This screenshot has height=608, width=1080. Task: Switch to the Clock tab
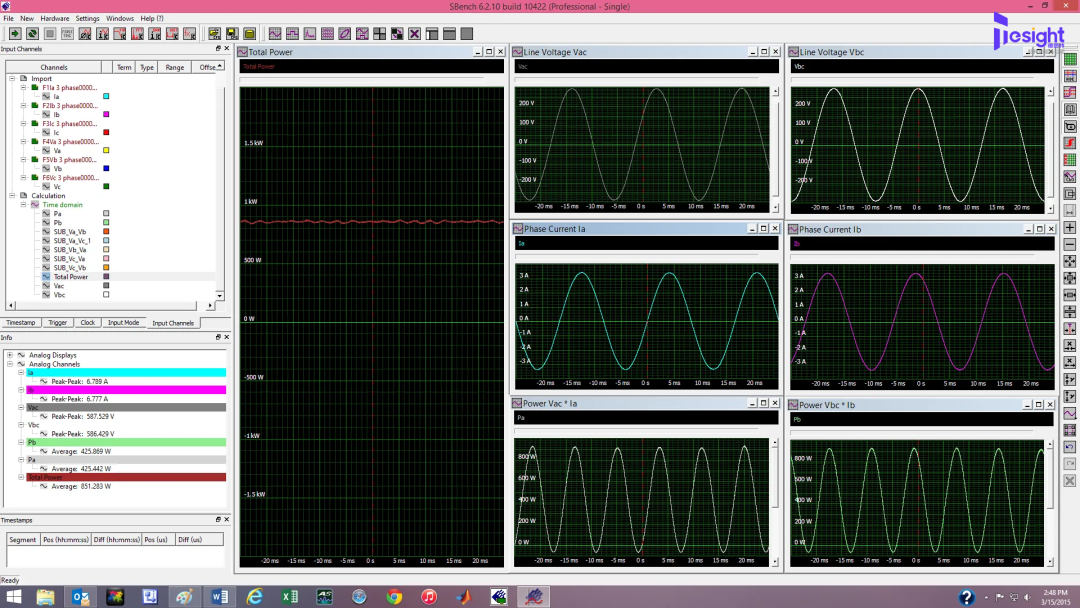[87, 322]
